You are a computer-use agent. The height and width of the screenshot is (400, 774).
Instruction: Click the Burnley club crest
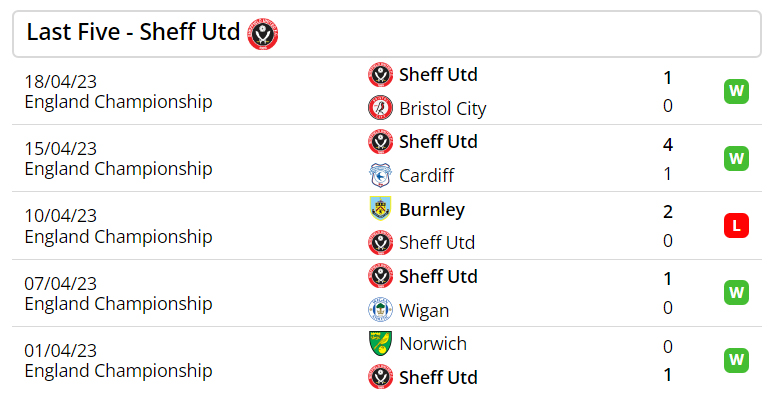pos(381,208)
